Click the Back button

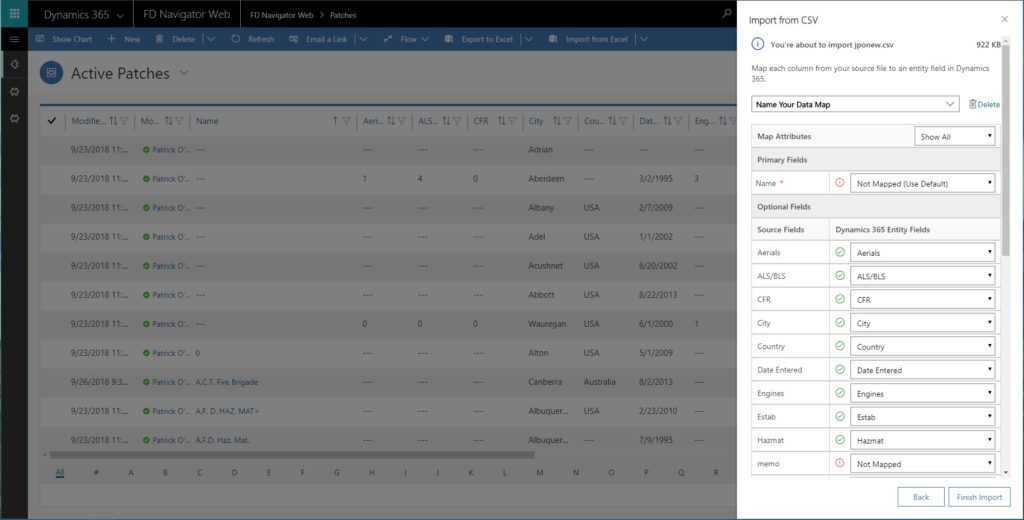pyautogui.click(x=921, y=497)
